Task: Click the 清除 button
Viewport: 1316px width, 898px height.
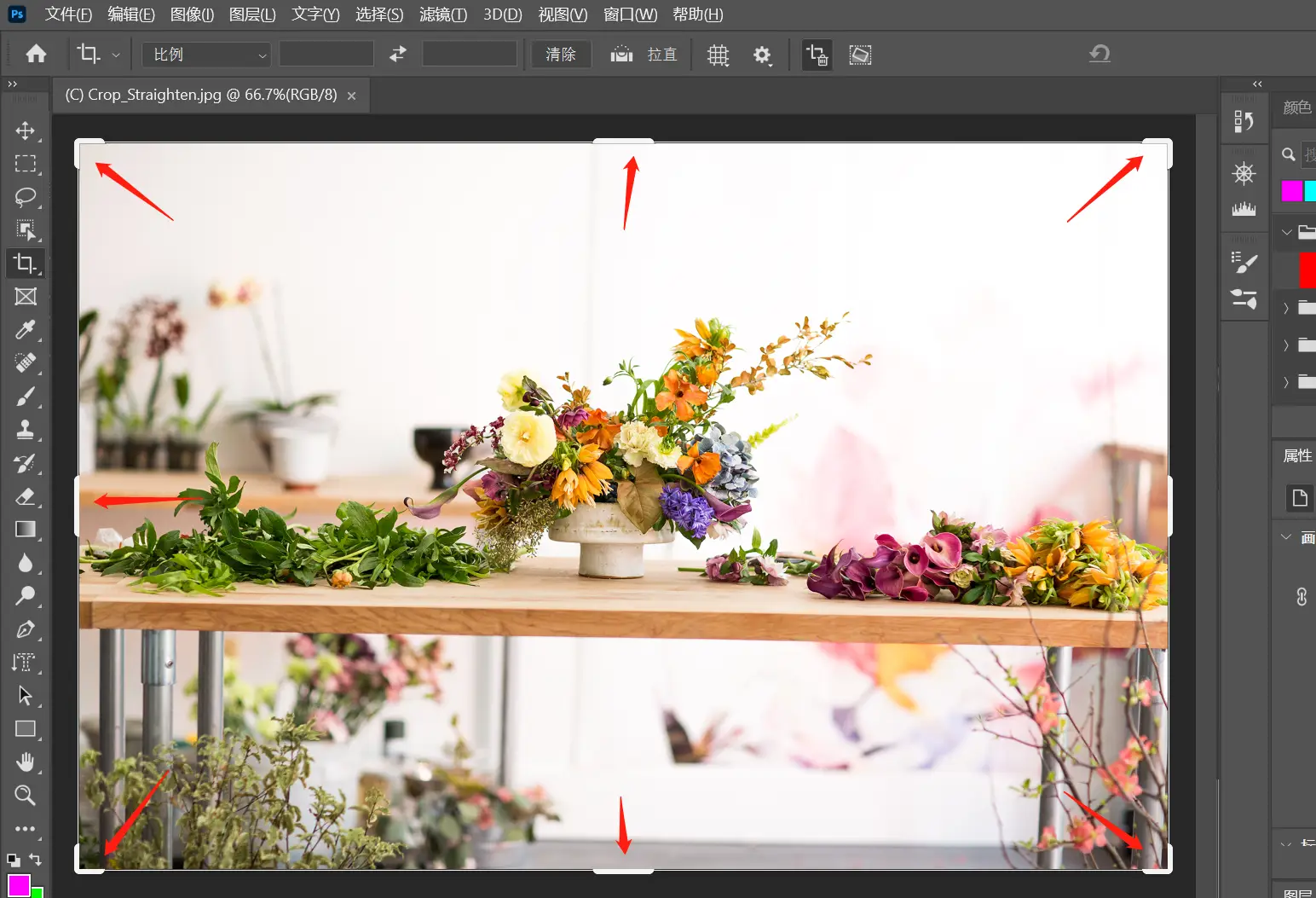Action: click(x=560, y=55)
